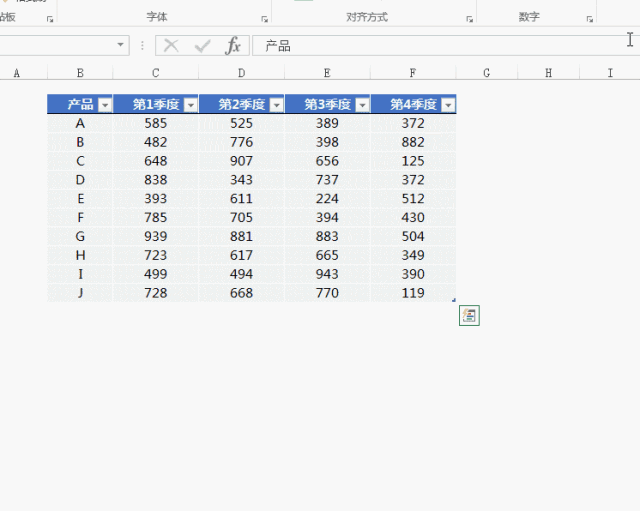Select column D header
Screen dimensions: 640x511
point(242,73)
